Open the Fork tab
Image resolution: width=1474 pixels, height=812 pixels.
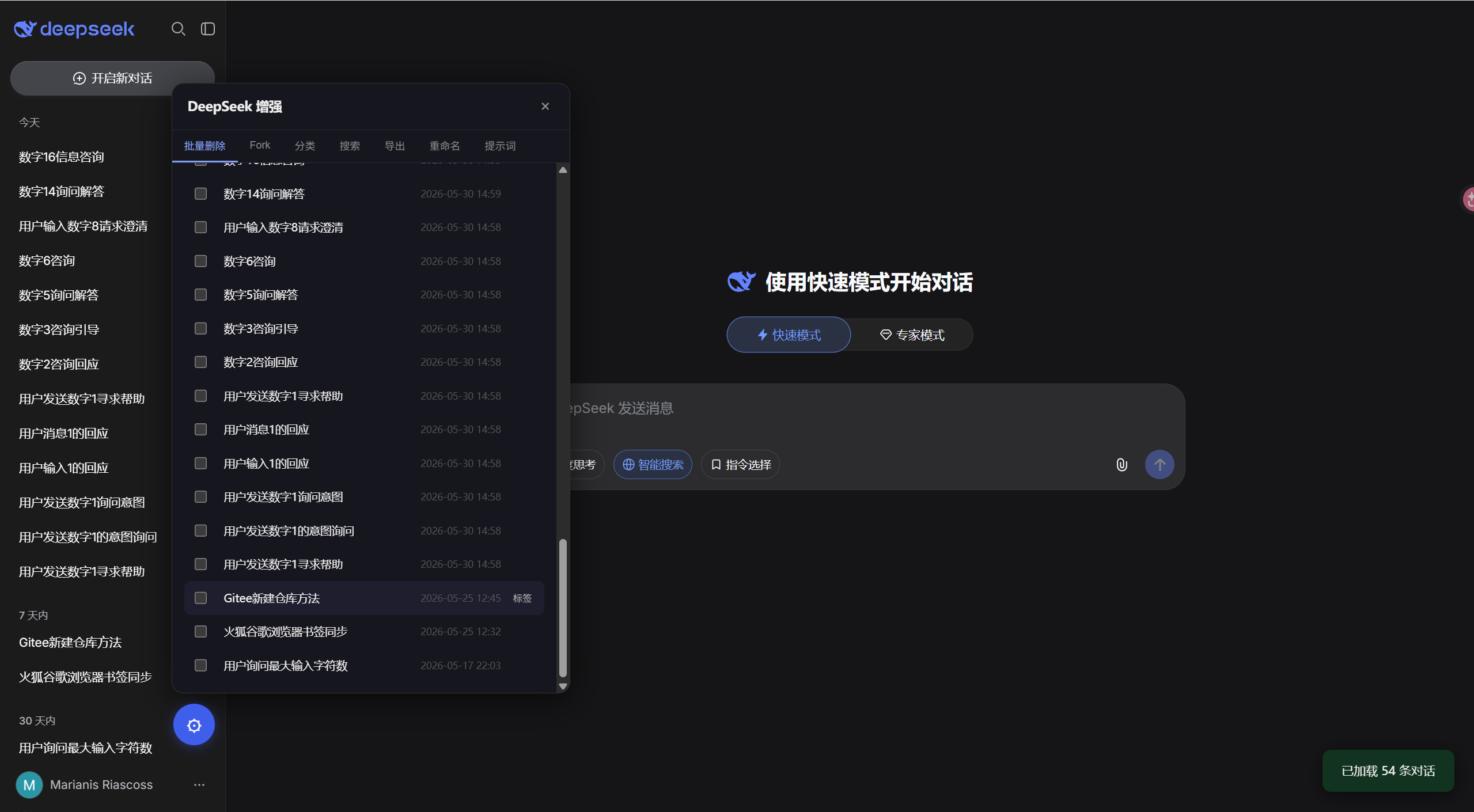[260, 145]
